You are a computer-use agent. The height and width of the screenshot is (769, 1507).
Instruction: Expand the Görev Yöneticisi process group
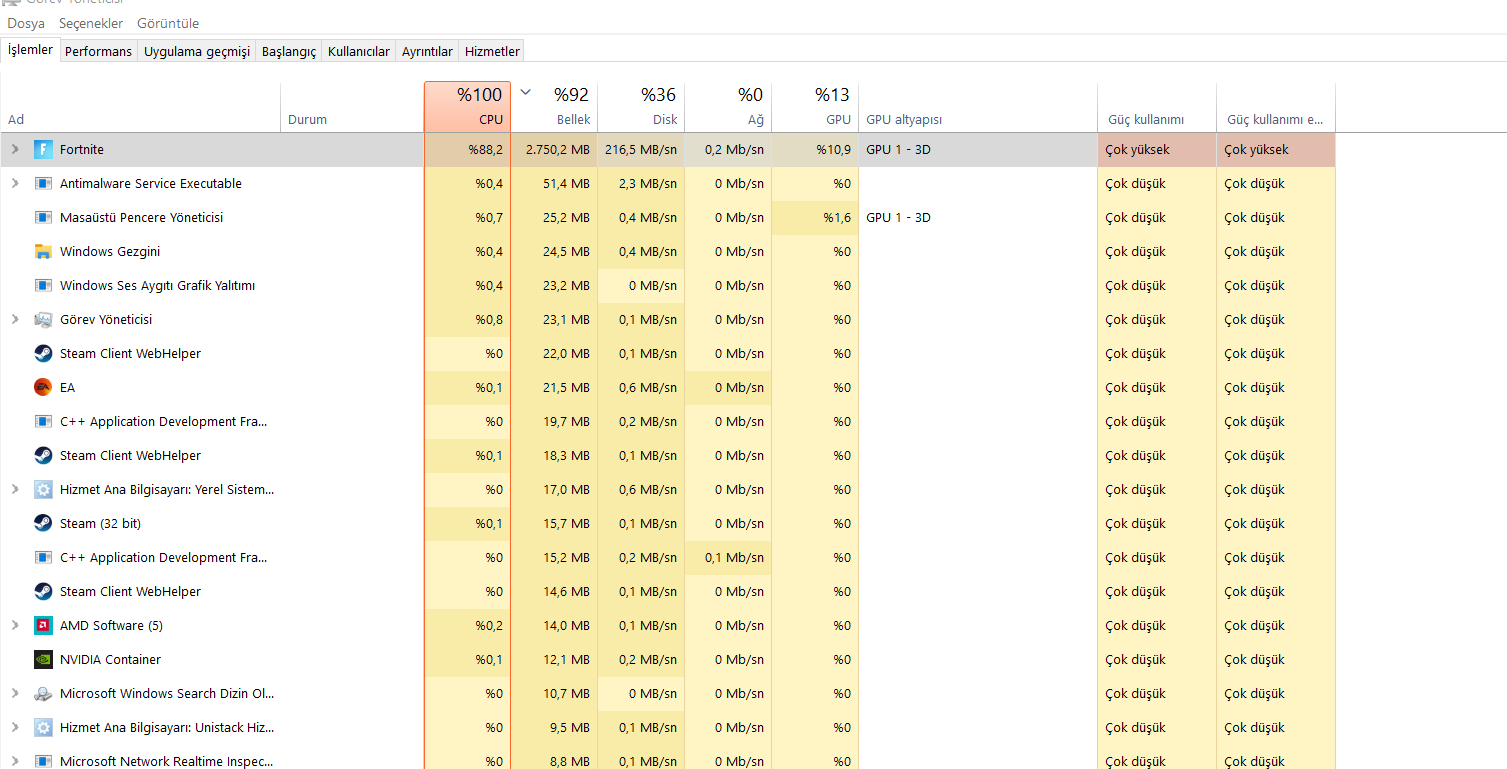click(x=14, y=320)
